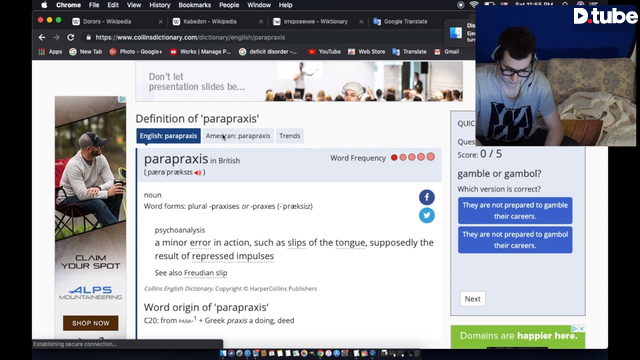Open the YouTube bookmark
This screenshot has height=360, width=640.
coord(324,52)
